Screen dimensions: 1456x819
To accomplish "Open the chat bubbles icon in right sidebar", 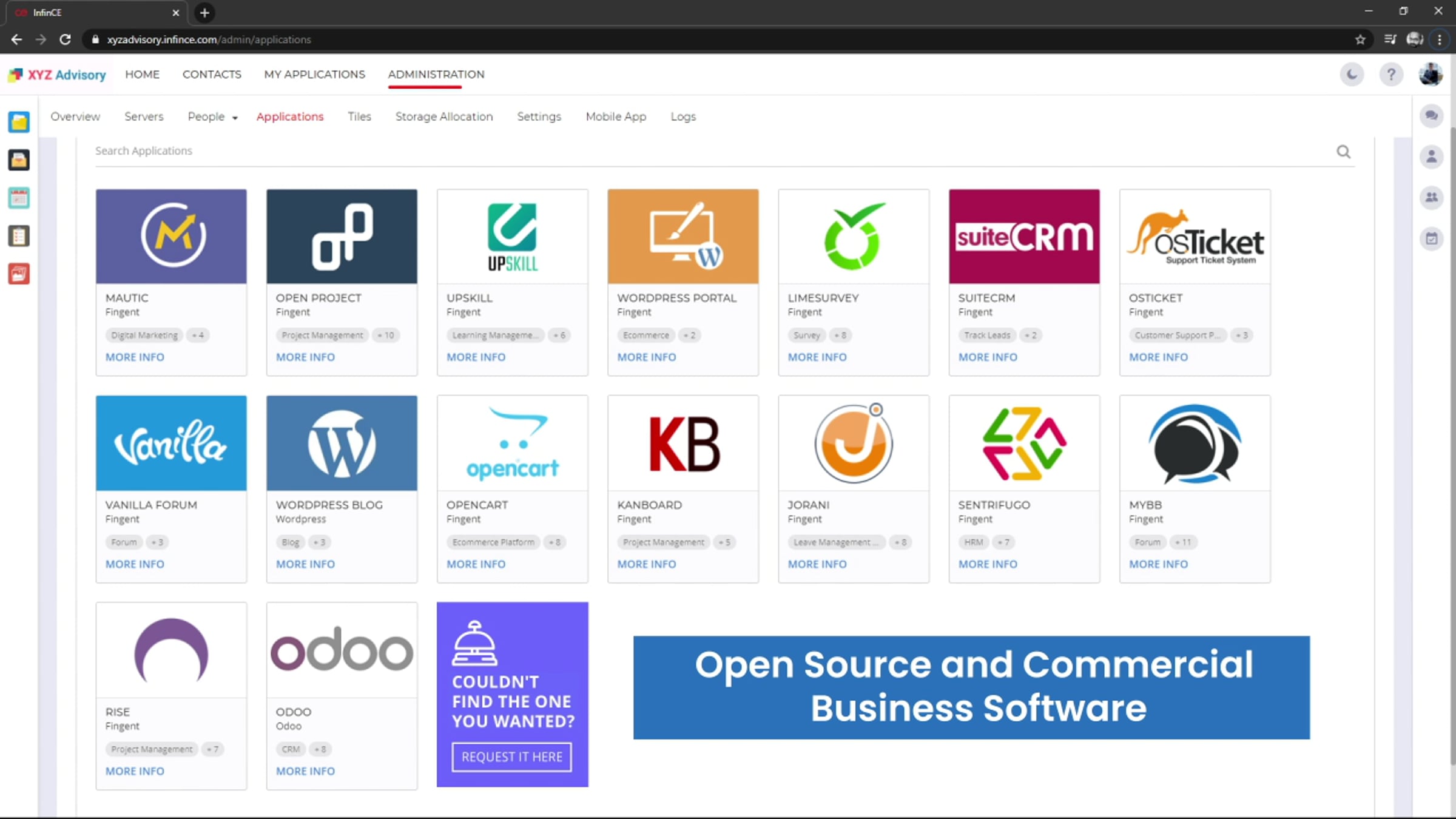I will point(1432,116).
